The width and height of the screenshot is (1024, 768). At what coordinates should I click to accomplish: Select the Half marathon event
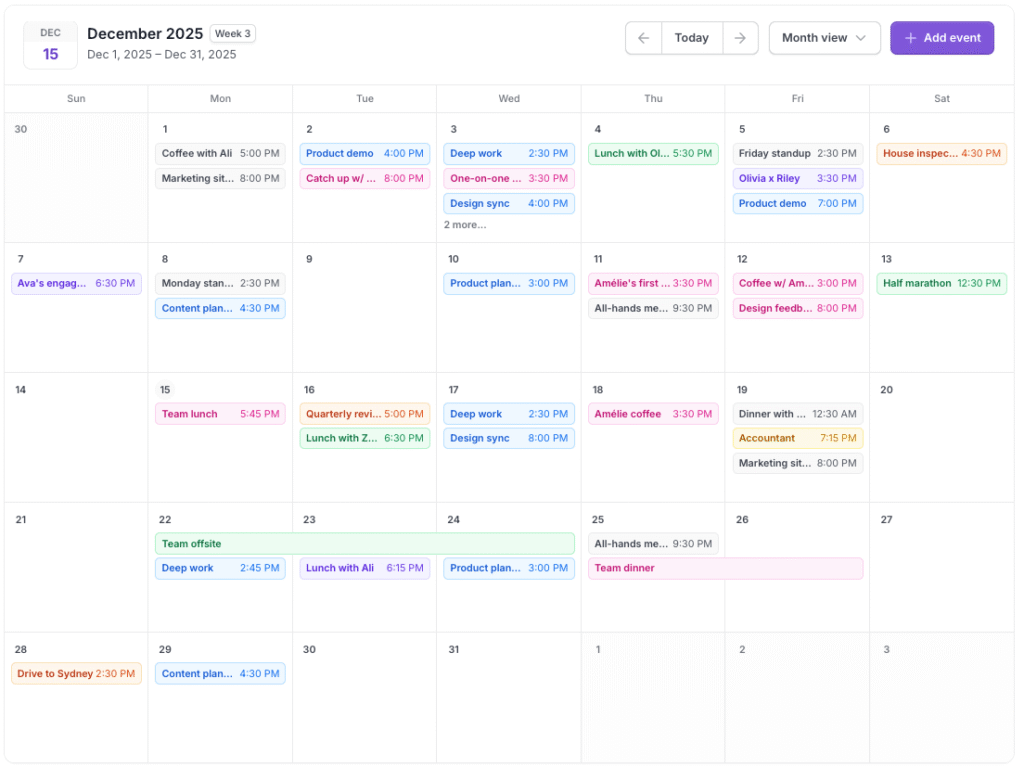coord(941,284)
